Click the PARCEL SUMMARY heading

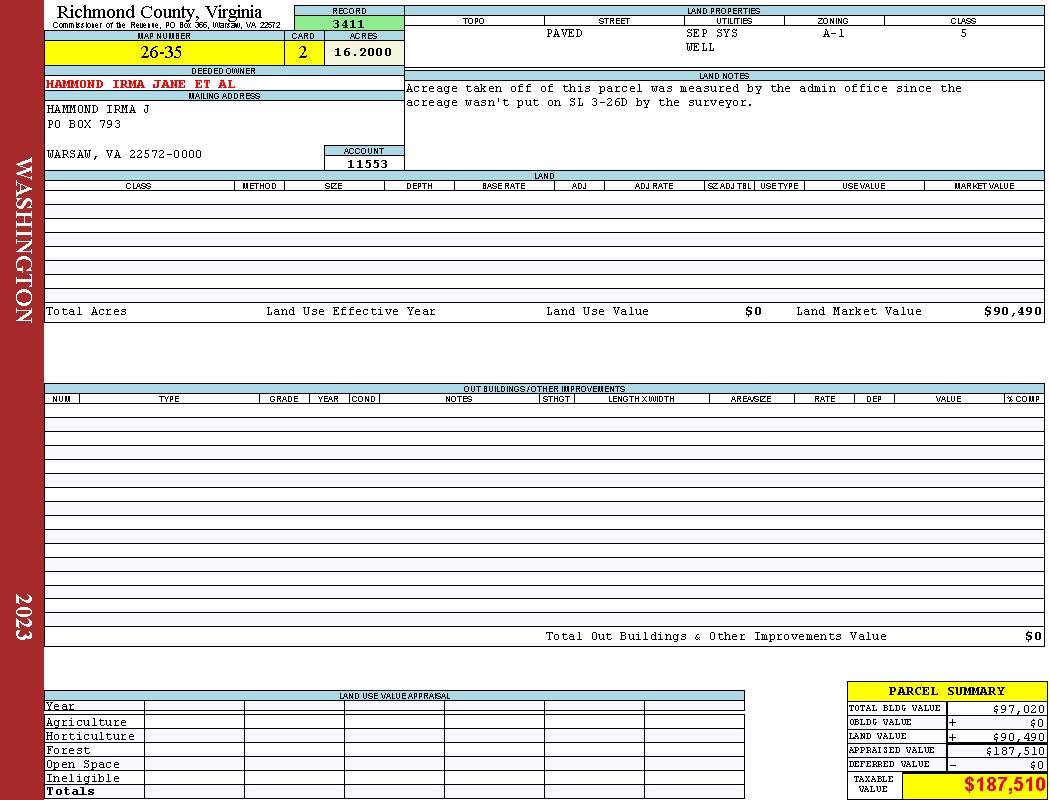pyautogui.click(x=946, y=691)
